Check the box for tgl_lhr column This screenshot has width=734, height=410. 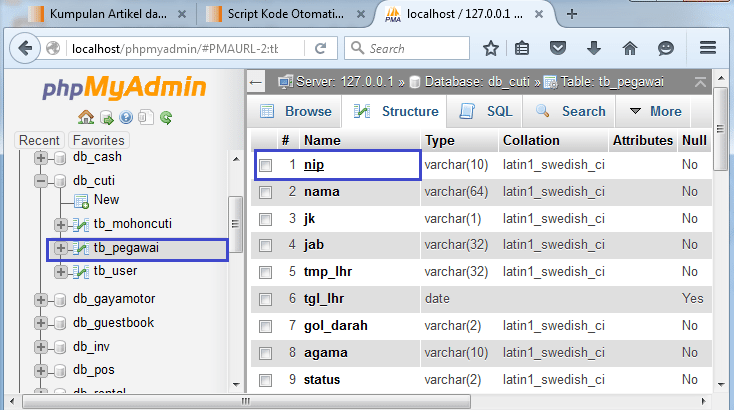point(265,300)
